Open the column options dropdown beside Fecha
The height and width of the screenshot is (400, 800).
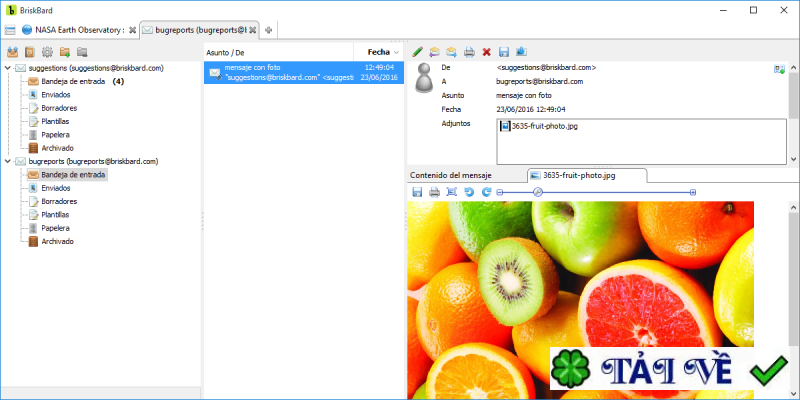pos(396,52)
